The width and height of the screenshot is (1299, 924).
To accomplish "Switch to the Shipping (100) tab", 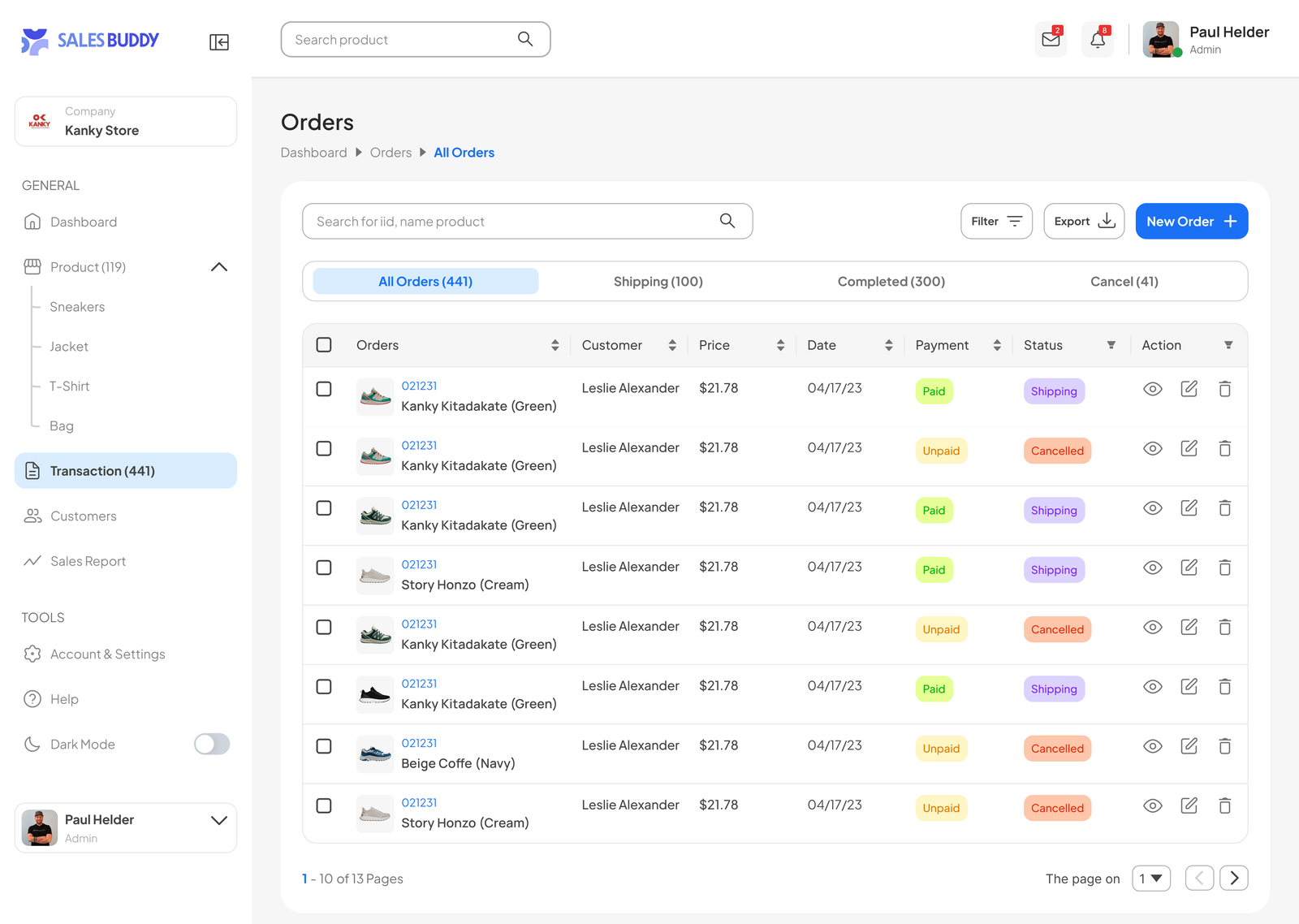I will pos(658,282).
